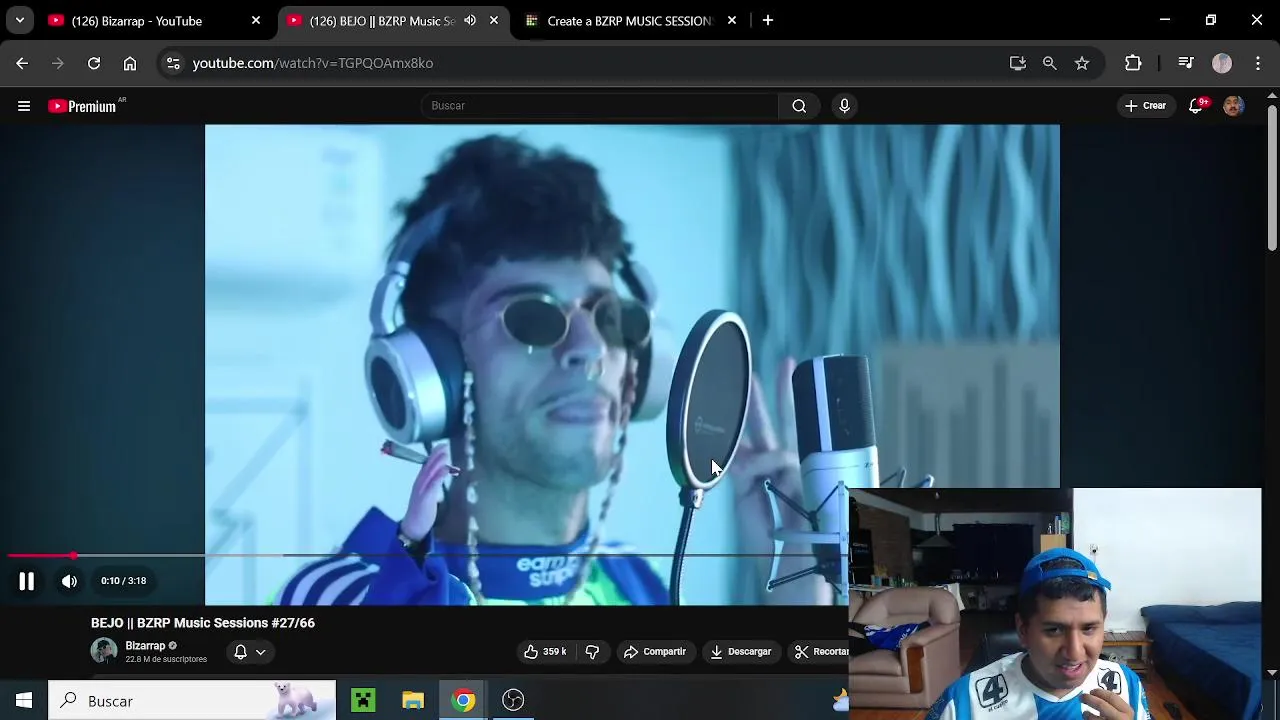The image size is (1280, 720).
Task: Click the Recortar clip button
Action: pos(821,652)
